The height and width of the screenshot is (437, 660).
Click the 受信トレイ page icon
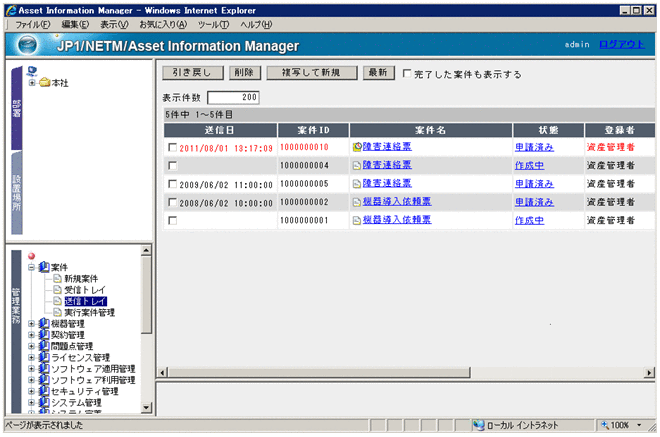click(x=58, y=290)
